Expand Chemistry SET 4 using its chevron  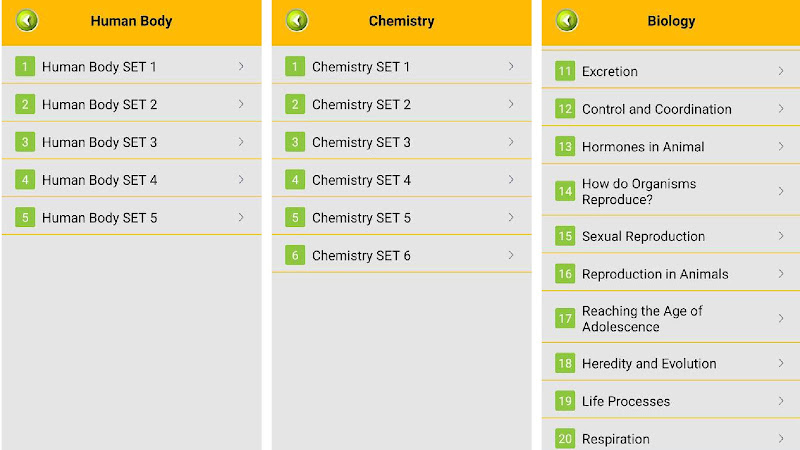511,180
